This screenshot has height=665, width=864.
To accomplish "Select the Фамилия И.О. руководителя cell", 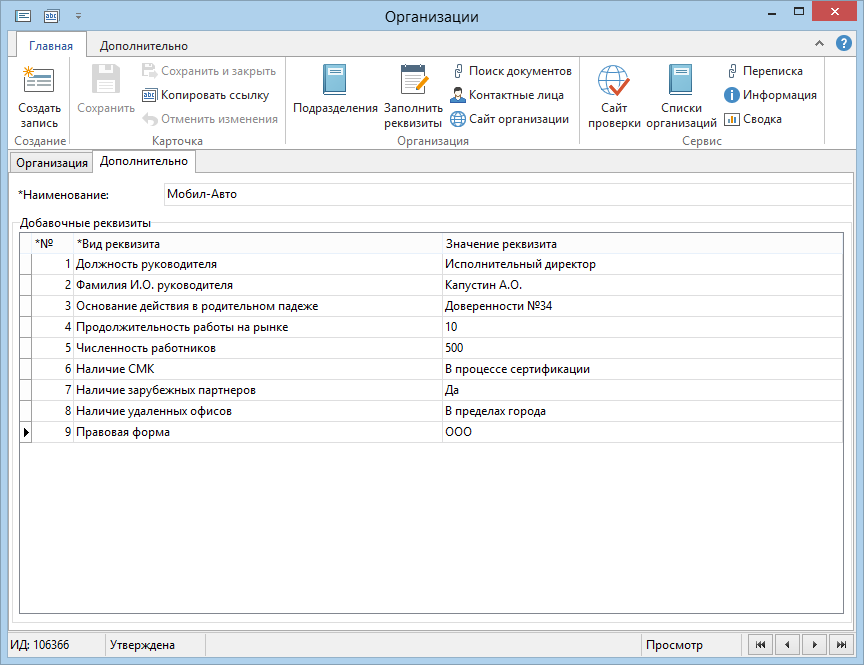I will pos(258,285).
